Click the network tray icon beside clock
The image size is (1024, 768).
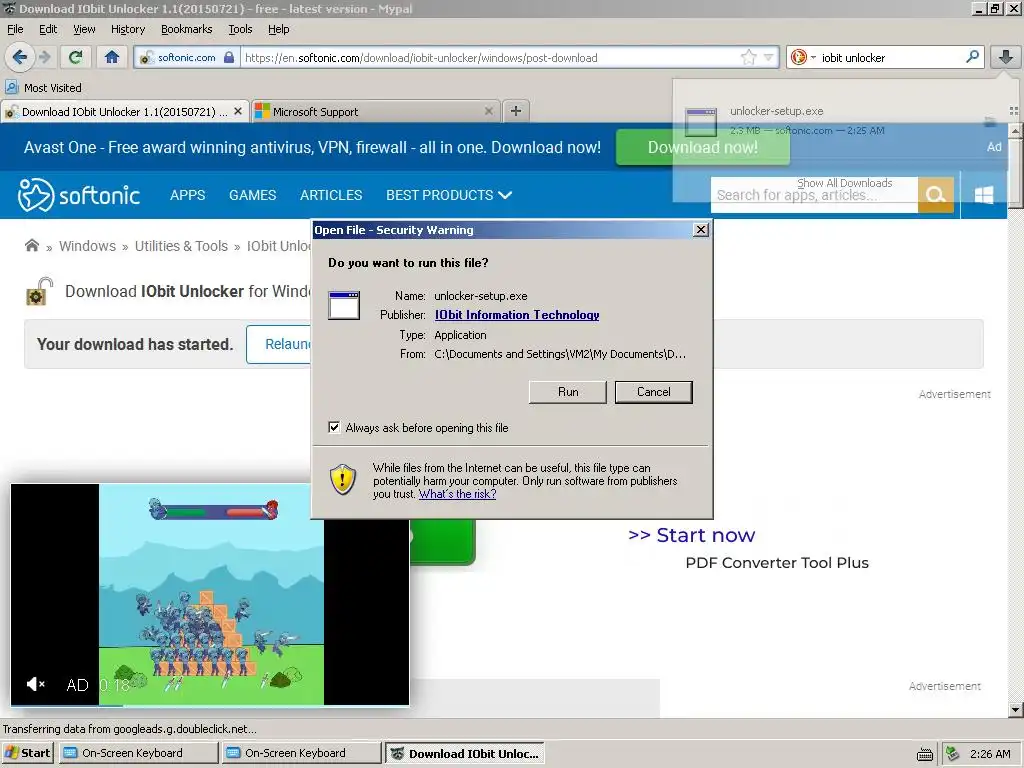tap(953, 754)
